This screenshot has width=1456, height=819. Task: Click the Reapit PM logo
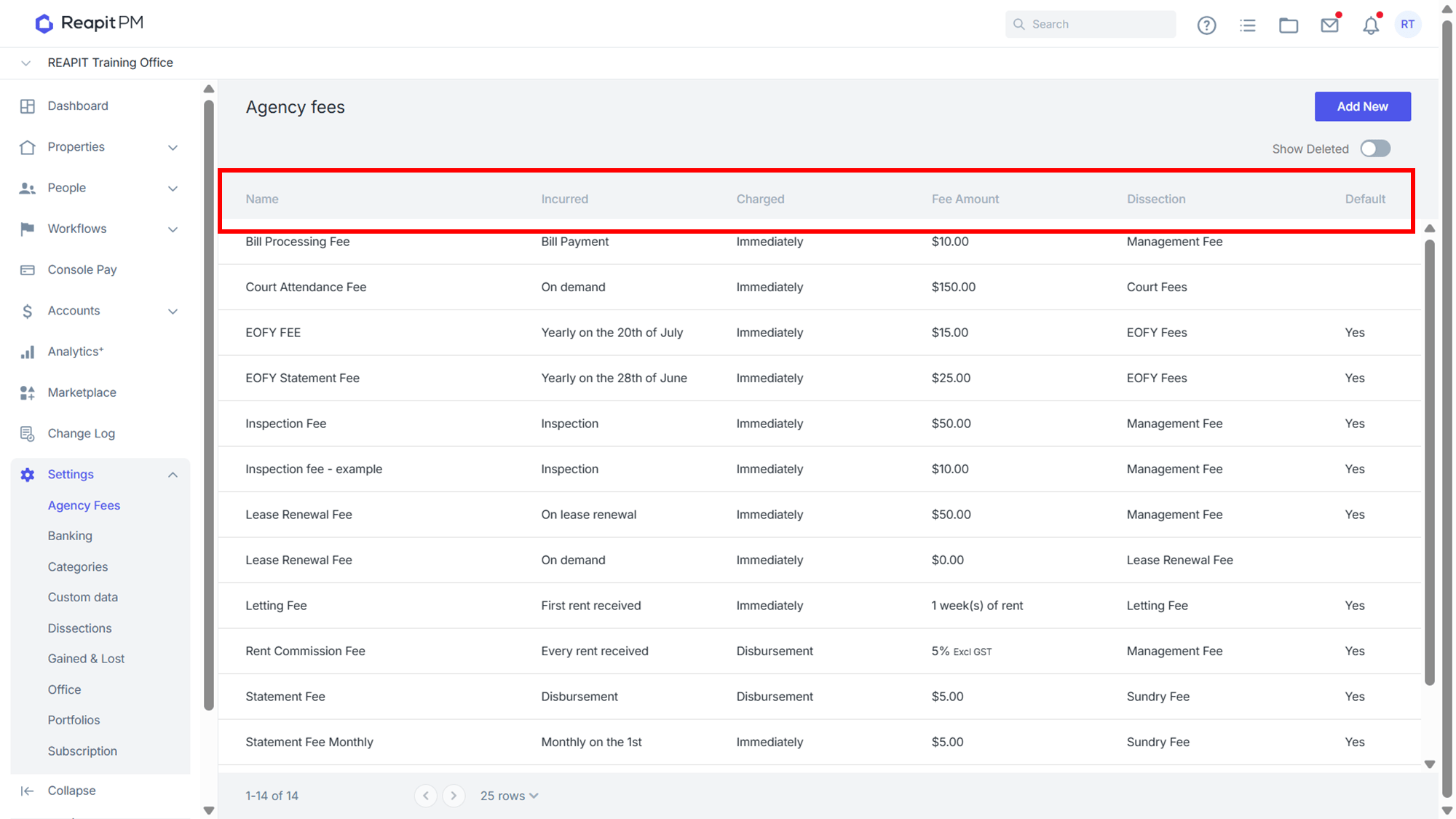tap(90, 23)
